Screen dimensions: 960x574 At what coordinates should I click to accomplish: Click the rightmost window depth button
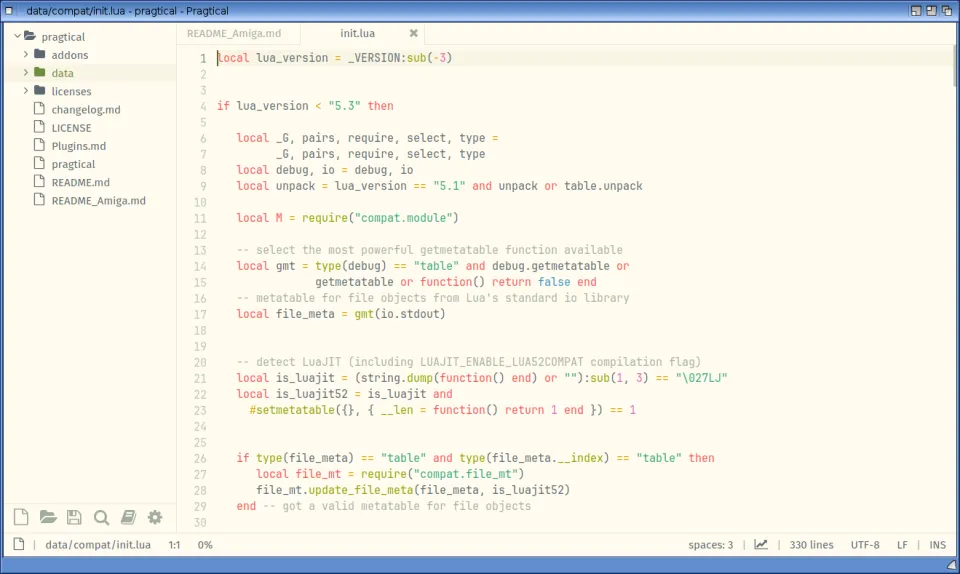click(x=947, y=10)
